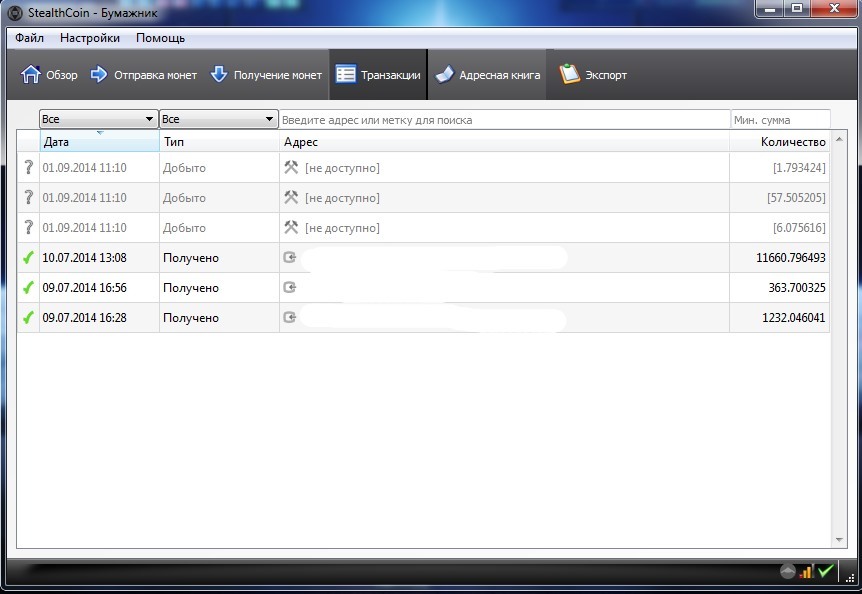Switch to the Отправка монет tab
This screenshot has height=594, width=862.
coord(143,75)
